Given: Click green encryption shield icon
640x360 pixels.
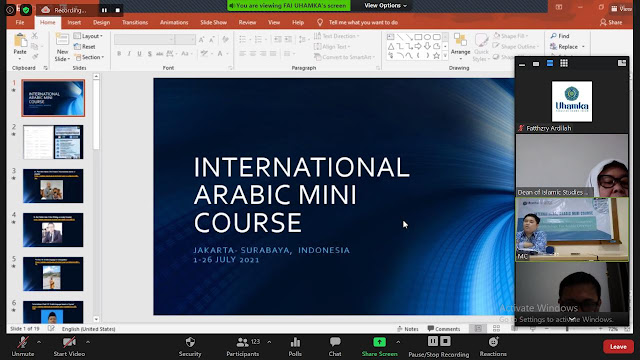Looking at the screenshot, I should pos(26,10).
